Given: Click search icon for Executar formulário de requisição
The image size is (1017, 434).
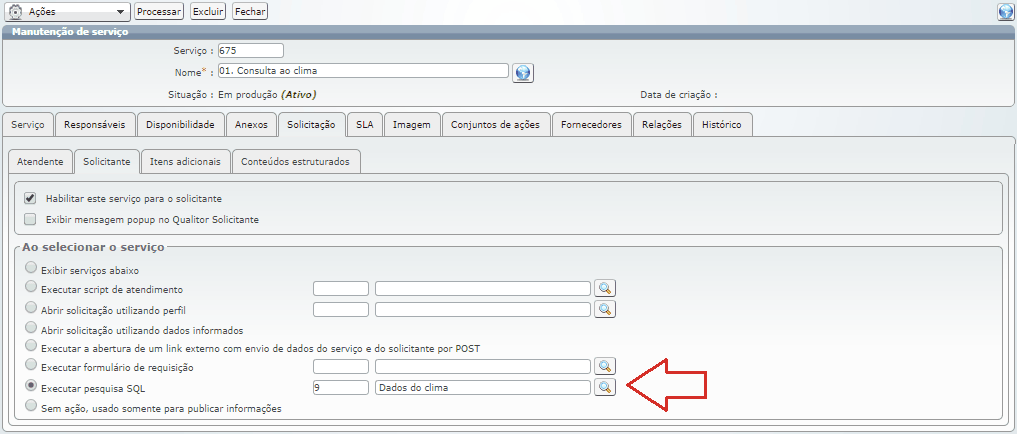Looking at the screenshot, I should click(604, 366).
